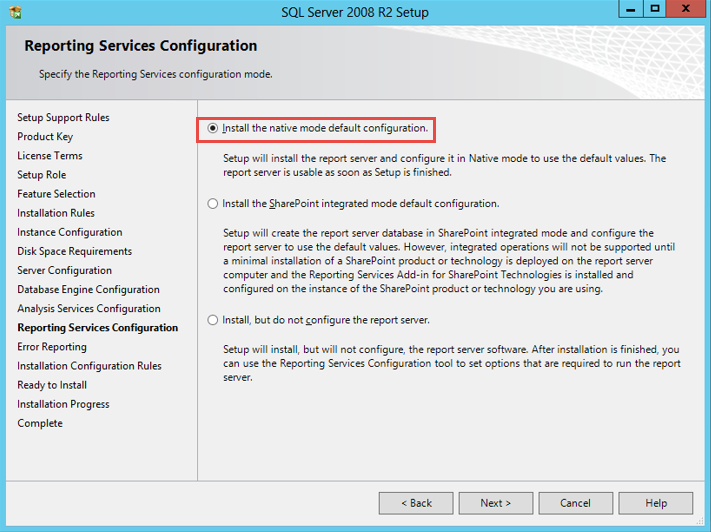The height and width of the screenshot is (532, 711).
Task: Maximize the SQL Server setup window
Action: tap(655, 9)
